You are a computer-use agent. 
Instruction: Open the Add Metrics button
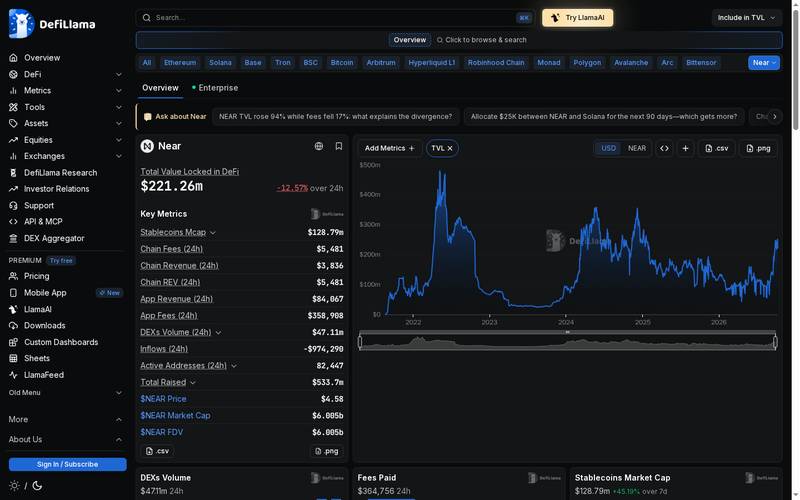[x=390, y=148]
